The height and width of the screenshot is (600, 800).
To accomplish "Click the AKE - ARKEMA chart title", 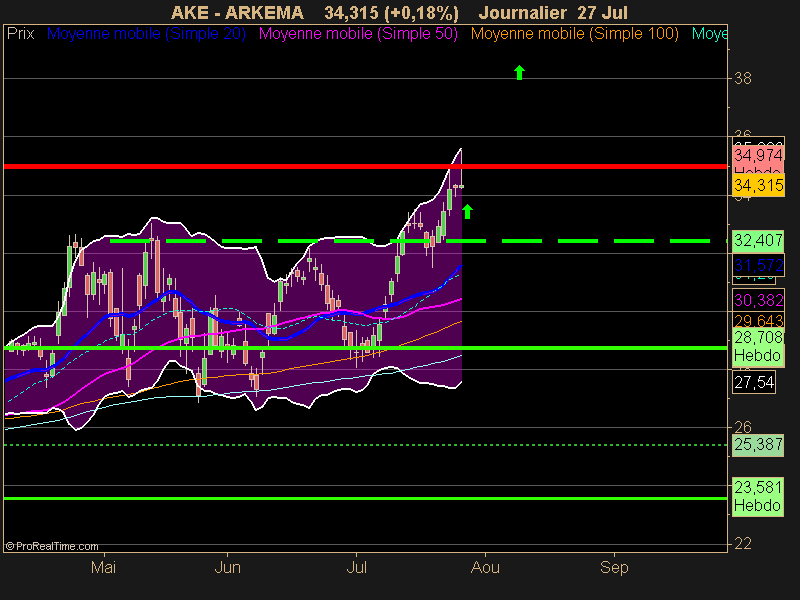I will tap(237, 12).
